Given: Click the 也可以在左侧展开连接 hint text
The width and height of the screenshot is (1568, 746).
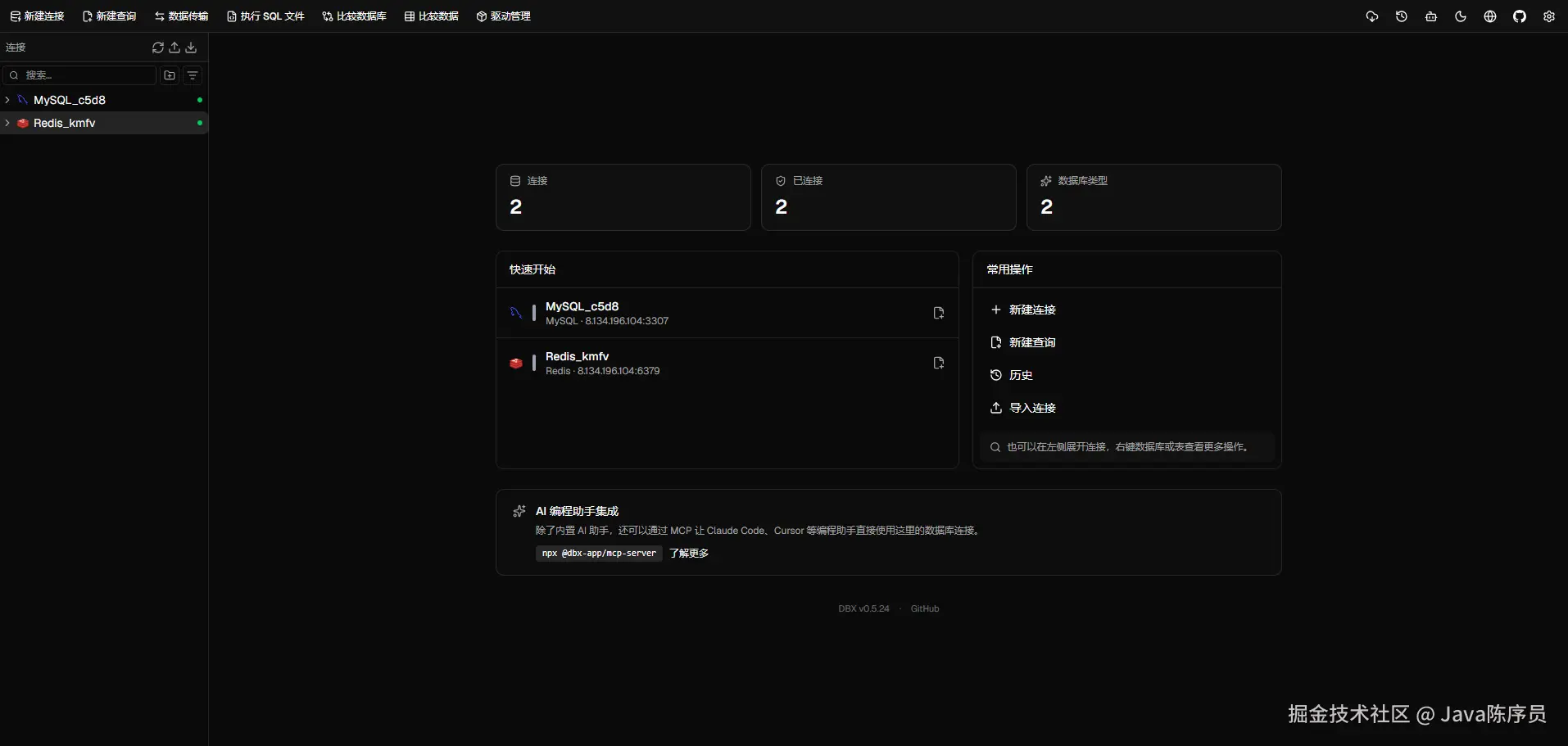Looking at the screenshot, I should point(1127,447).
